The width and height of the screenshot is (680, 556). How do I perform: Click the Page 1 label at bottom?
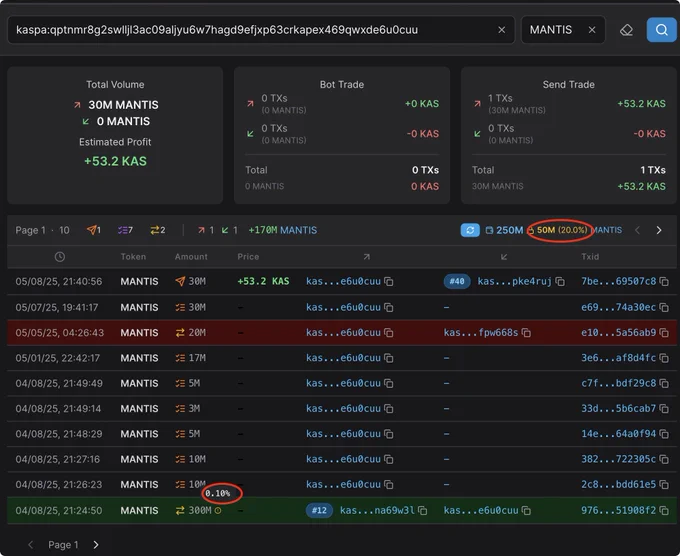(63, 545)
